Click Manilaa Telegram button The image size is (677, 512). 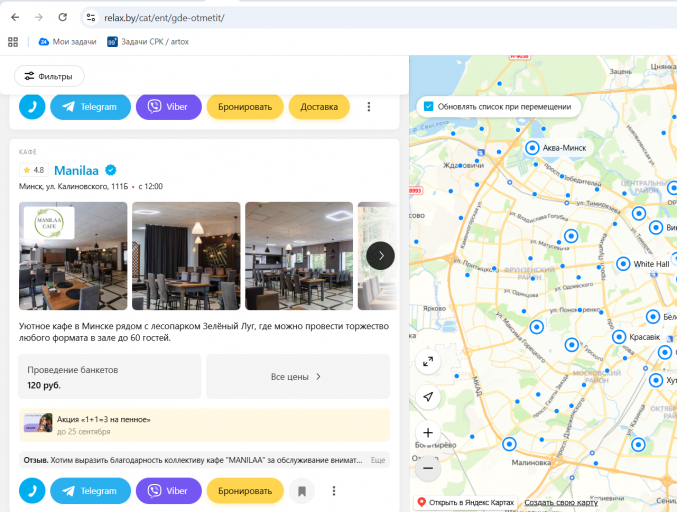click(90, 491)
